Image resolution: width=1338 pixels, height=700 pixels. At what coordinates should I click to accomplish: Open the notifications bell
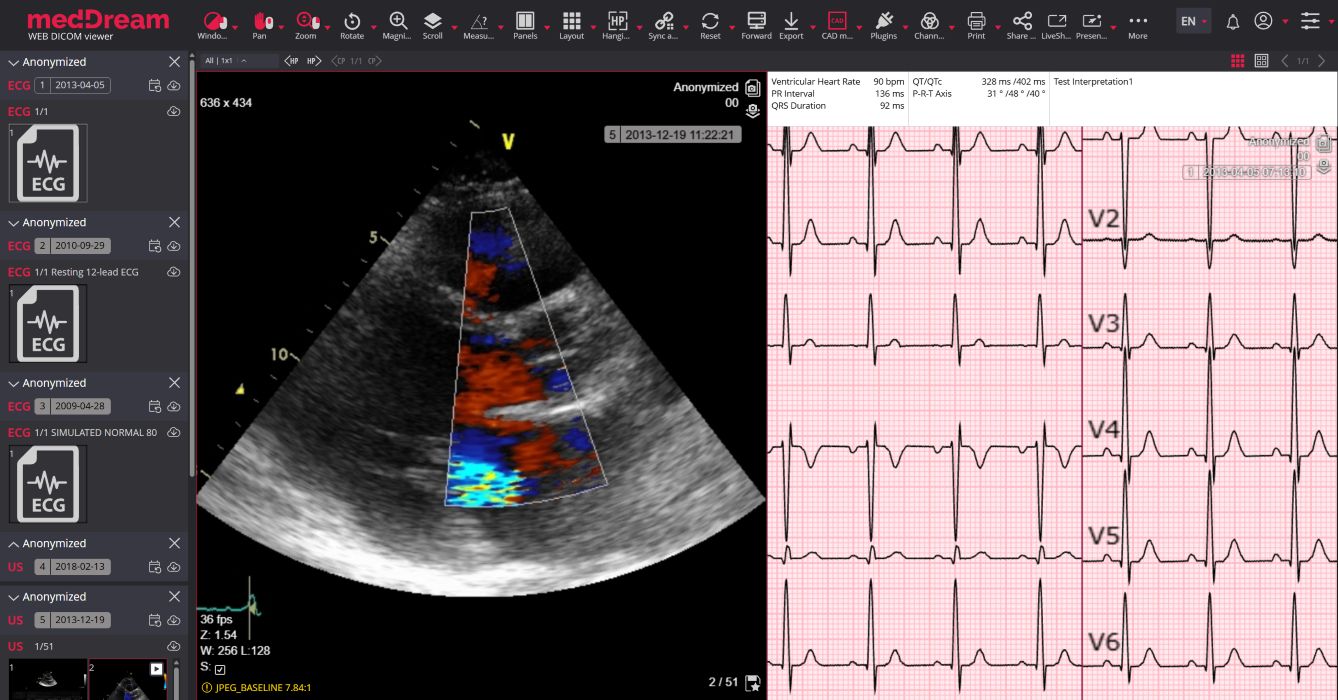coord(1233,21)
